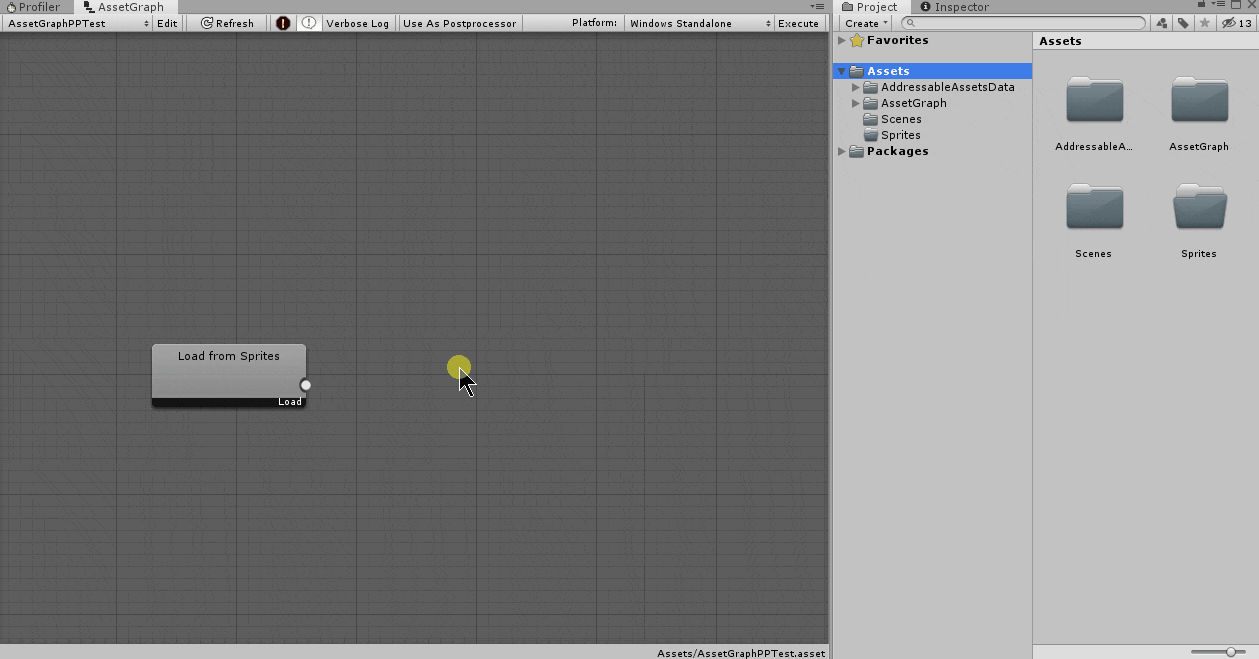Click the Refresh icon in AssetGraph toolbar
The height and width of the screenshot is (659, 1259).
[x=227, y=22]
